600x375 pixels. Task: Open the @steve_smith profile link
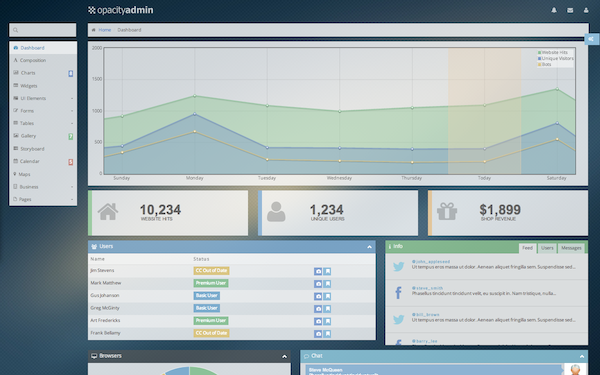tap(427, 288)
